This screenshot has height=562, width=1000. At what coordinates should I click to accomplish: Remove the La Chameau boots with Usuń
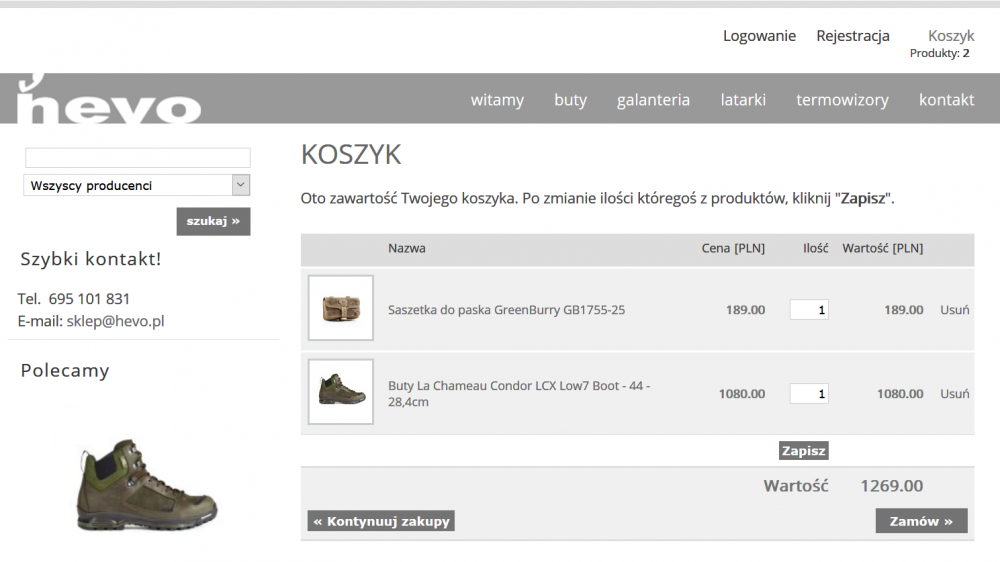tap(954, 394)
